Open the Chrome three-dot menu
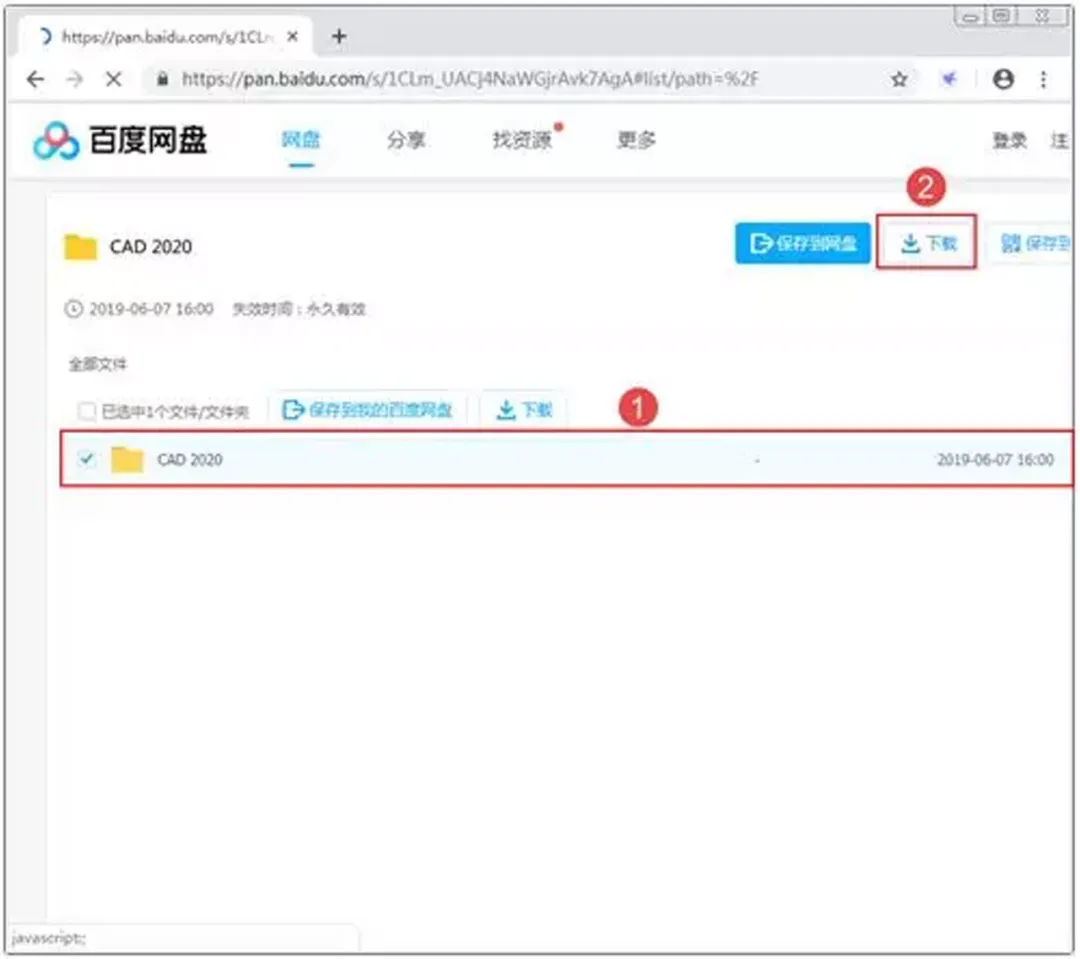Screen dimensions: 1080x959 [1043, 79]
